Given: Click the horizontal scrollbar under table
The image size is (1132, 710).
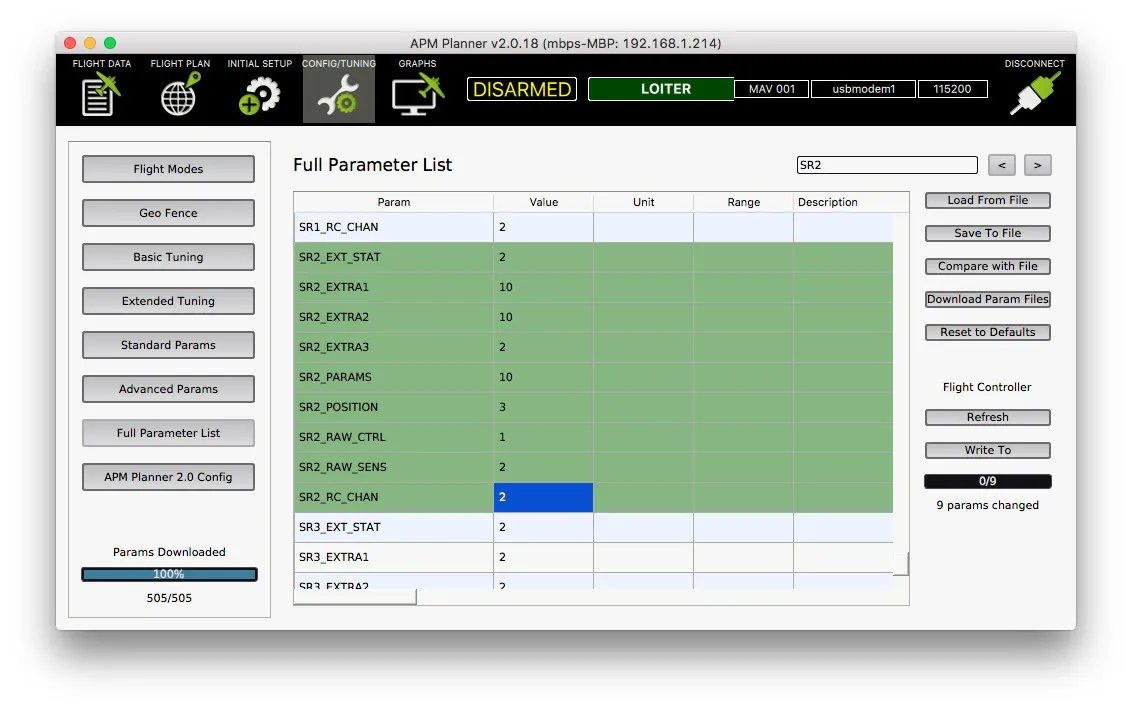Looking at the screenshot, I should point(355,597).
